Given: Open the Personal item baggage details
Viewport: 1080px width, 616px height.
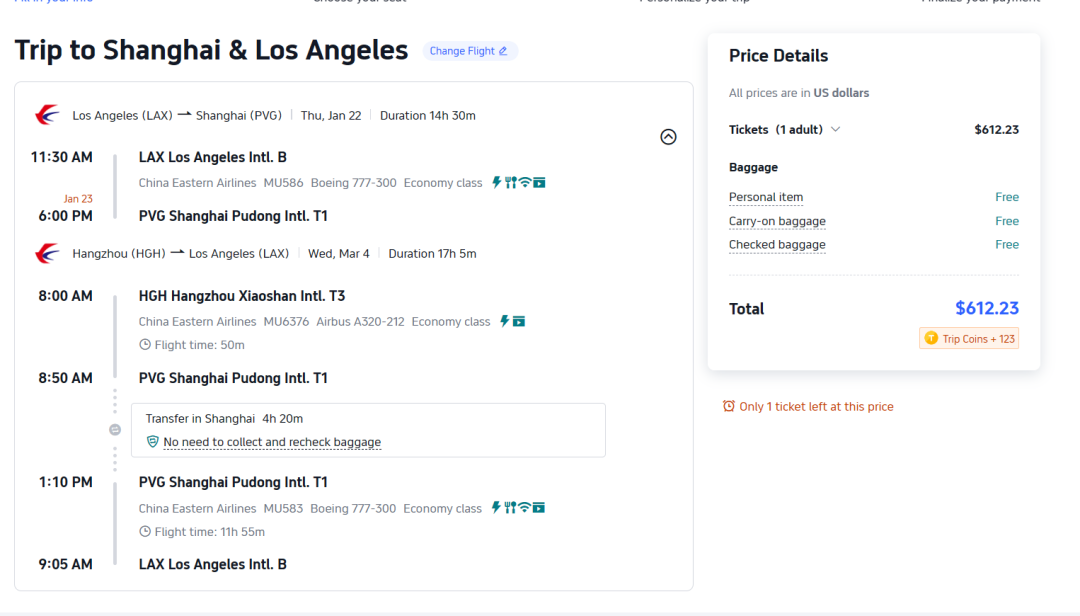Looking at the screenshot, I should pos(766,197).
